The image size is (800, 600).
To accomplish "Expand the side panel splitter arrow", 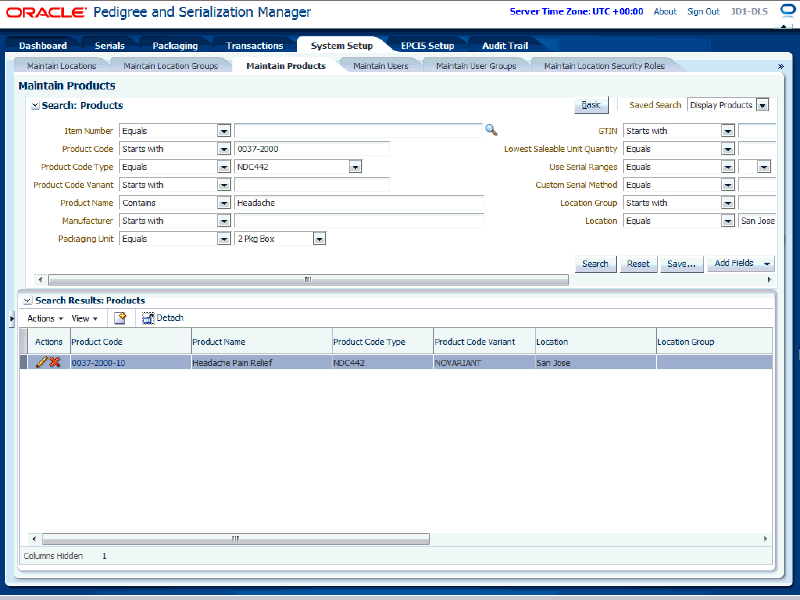I will click(x=12, y=318).
